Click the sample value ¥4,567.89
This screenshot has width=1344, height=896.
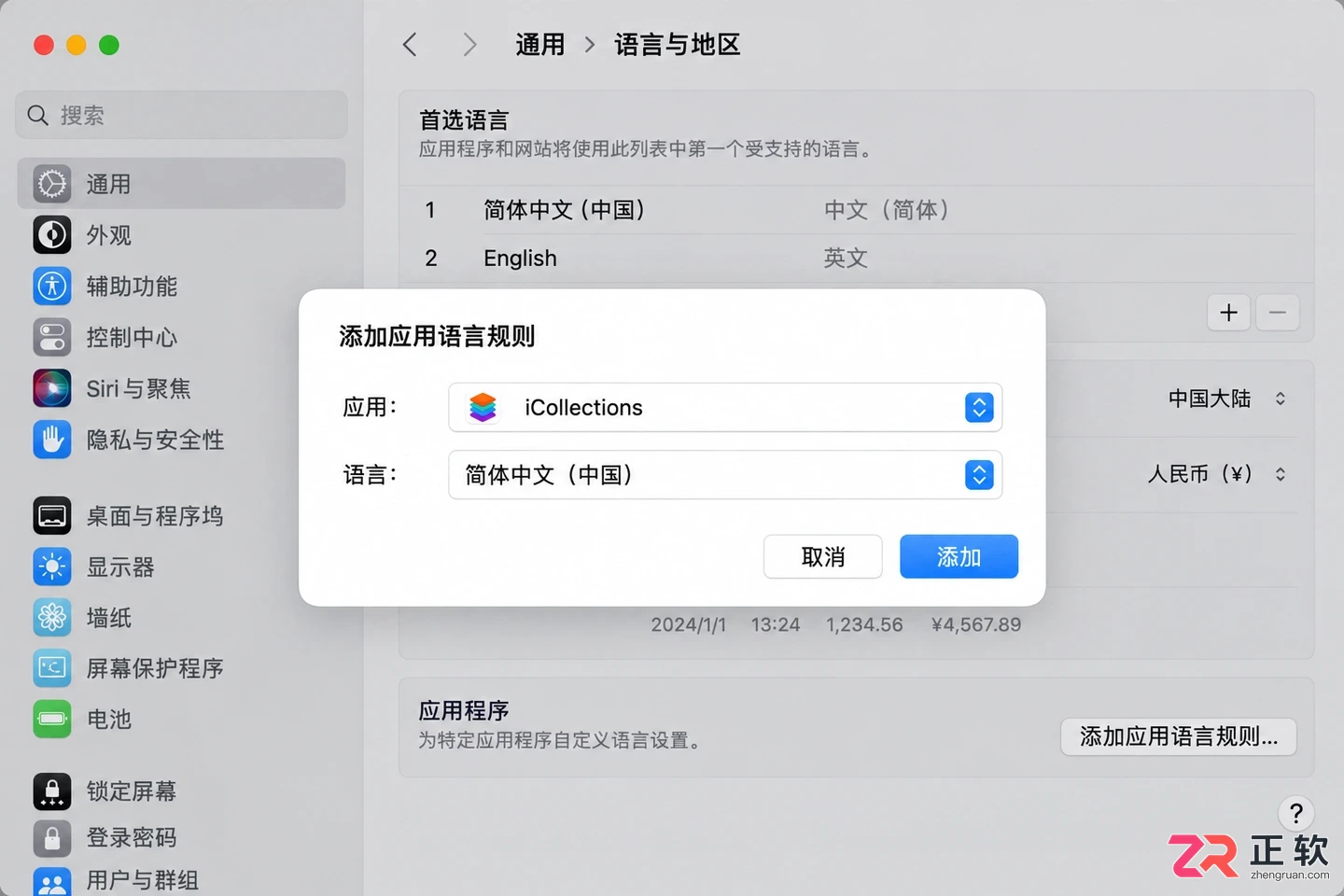[976, 624]
